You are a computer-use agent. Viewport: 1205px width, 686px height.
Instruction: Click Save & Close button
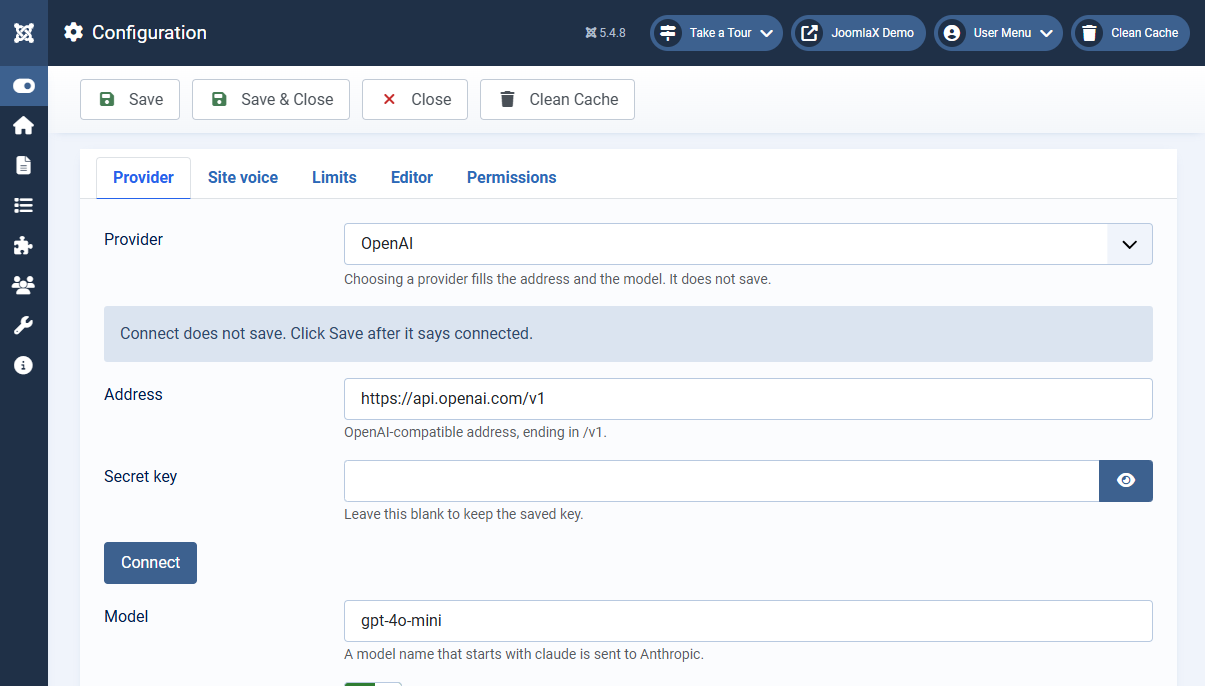271,99
